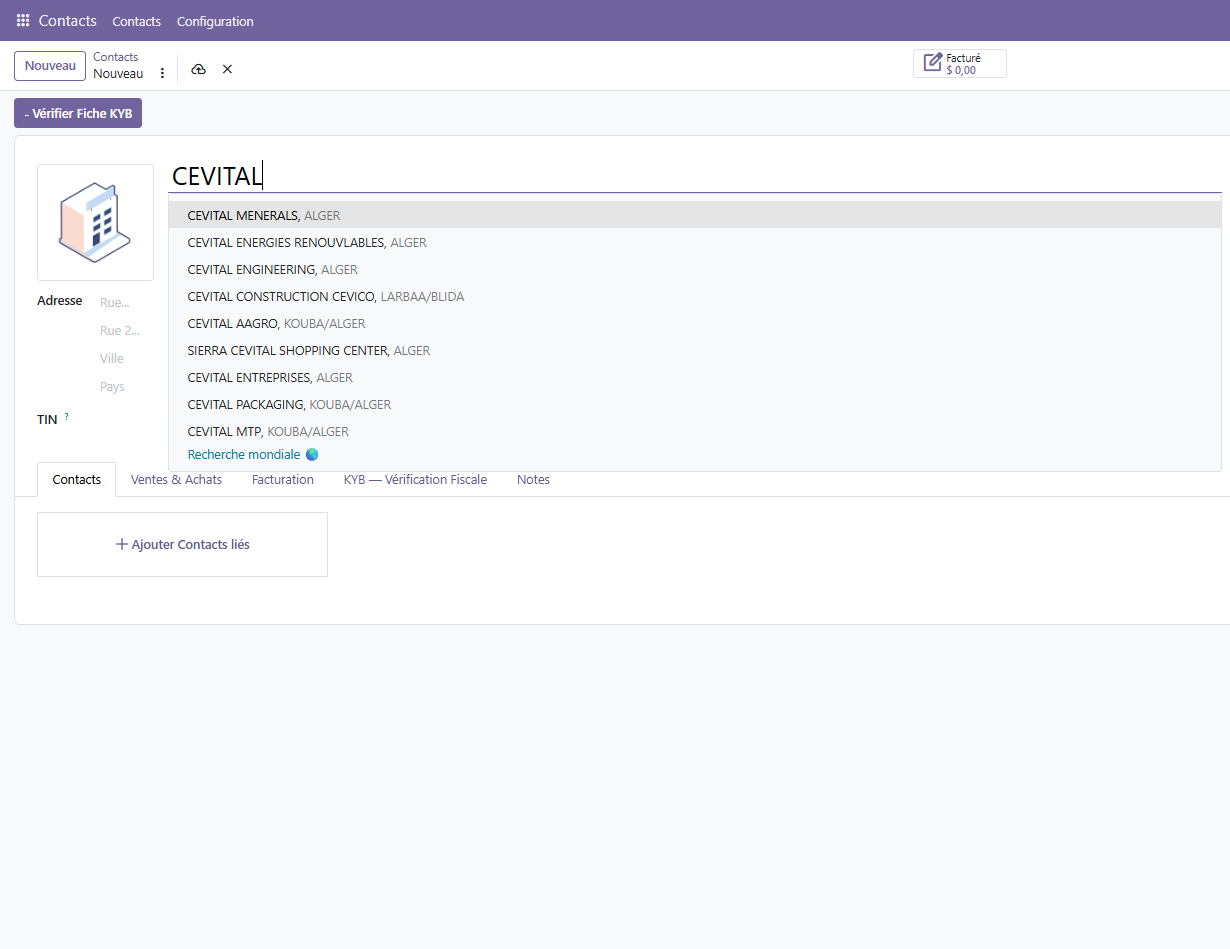Open the apps grid menu icon

(23, 20)
